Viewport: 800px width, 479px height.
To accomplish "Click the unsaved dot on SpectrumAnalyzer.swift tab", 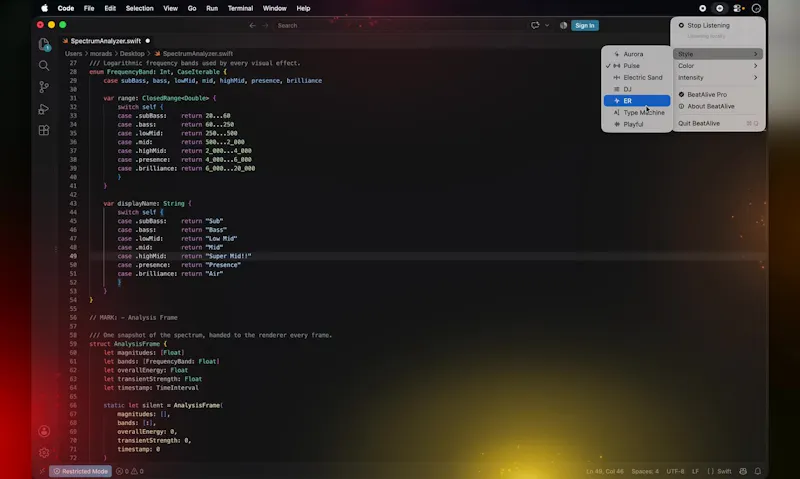I will pos(147,41).
